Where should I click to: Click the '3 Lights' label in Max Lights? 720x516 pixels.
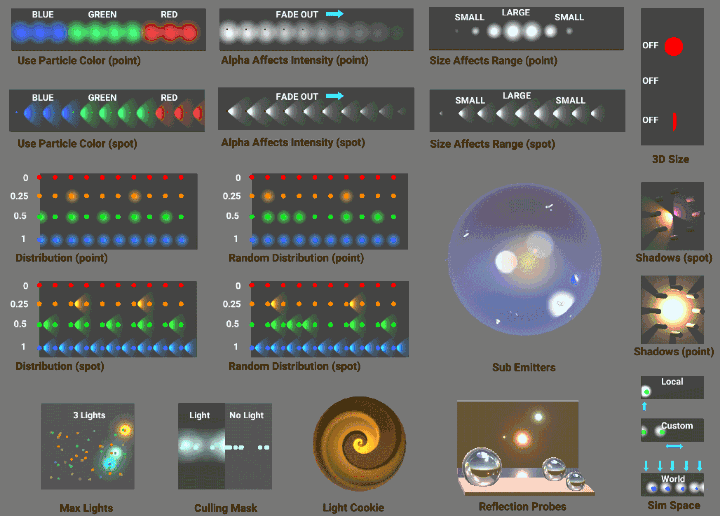click(89, 415)
